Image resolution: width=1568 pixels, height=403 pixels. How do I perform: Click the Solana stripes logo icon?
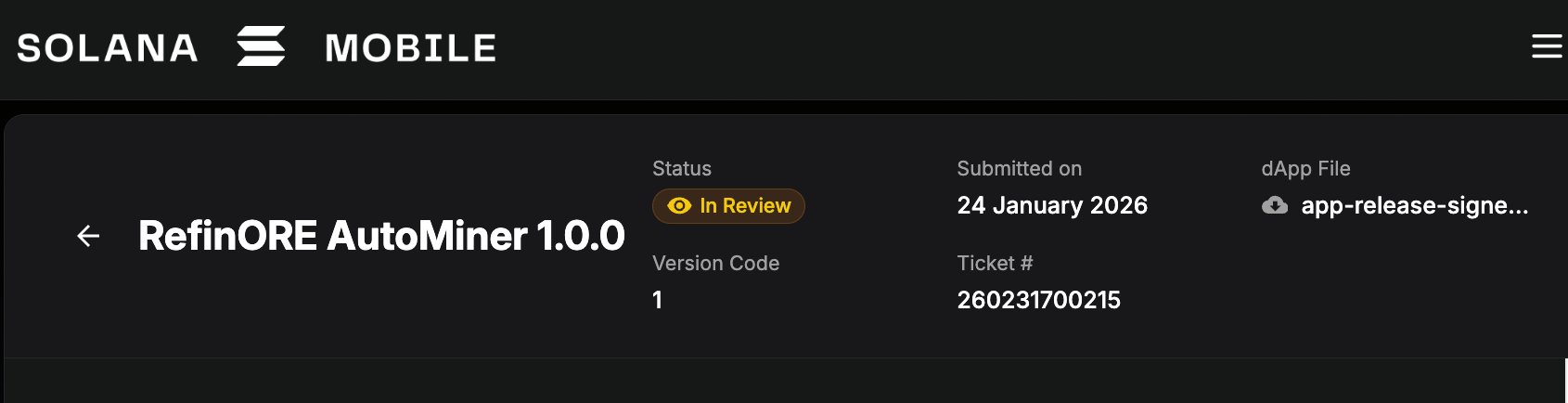pos(261,46)
